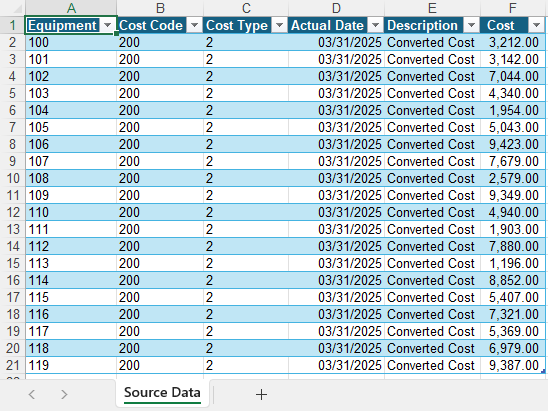This screenshot has width=548, height=411.
Task: Select the entire sheet with the corner triangle
Action: (x=13, y=8)
